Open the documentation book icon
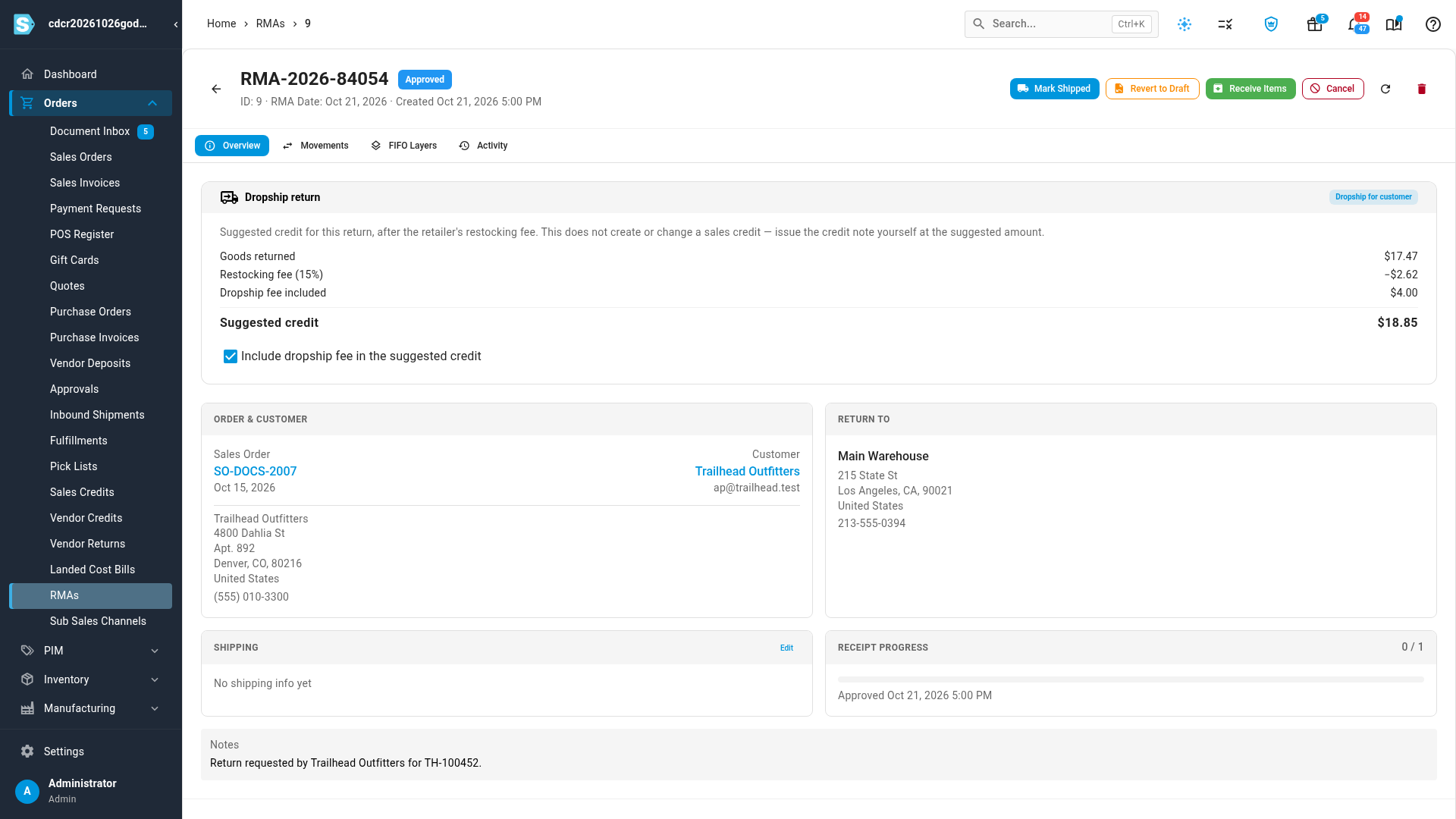Viewport: 1456px width, 819px height. click(1394, 24)
